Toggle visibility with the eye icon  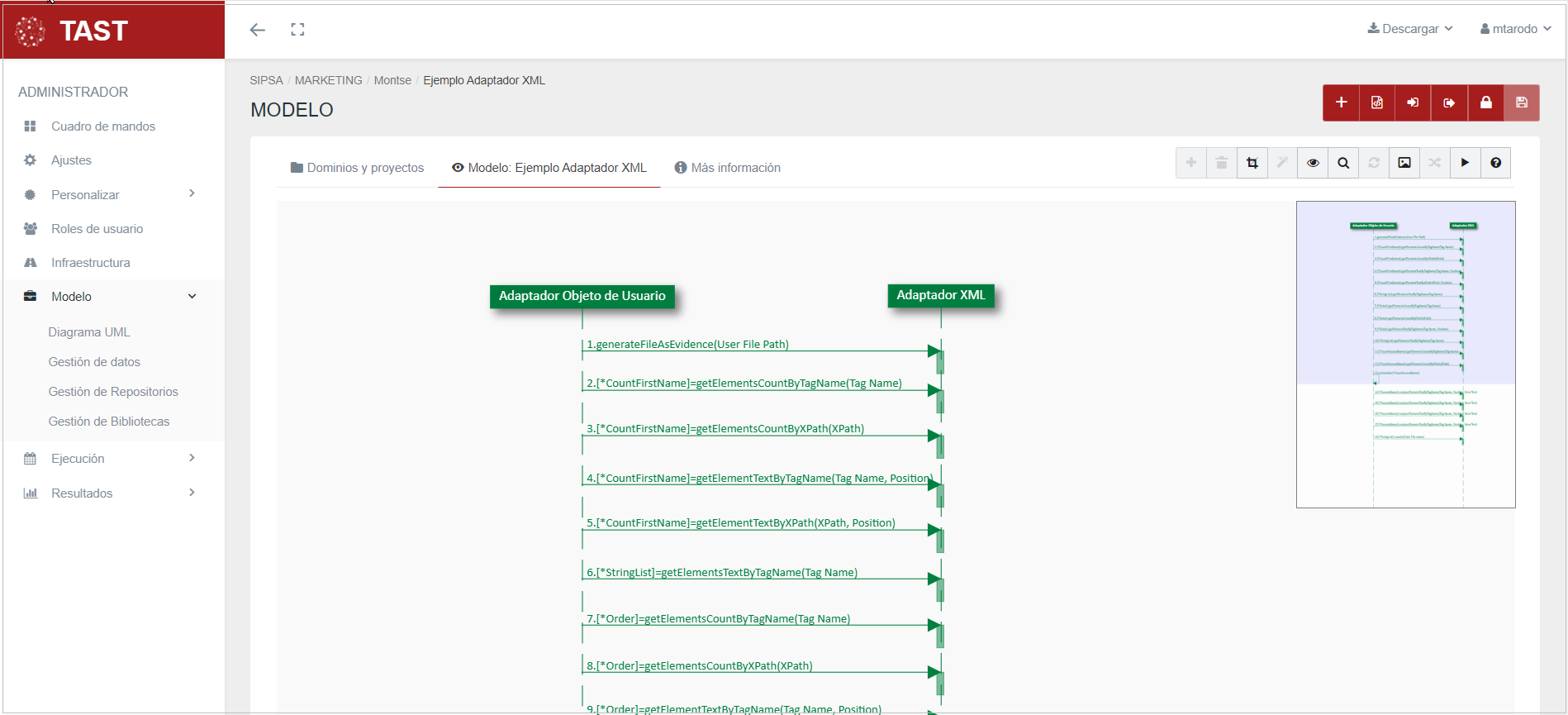tap(1313, 163)
